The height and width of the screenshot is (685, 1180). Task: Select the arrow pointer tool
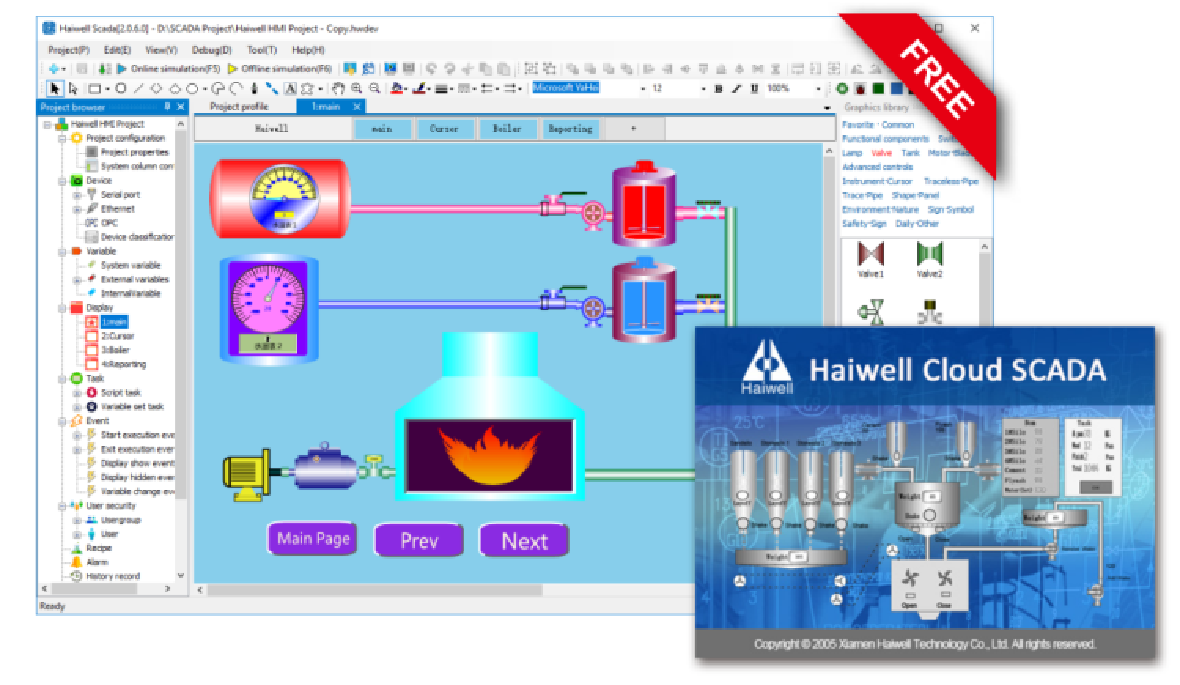(55, 88)
